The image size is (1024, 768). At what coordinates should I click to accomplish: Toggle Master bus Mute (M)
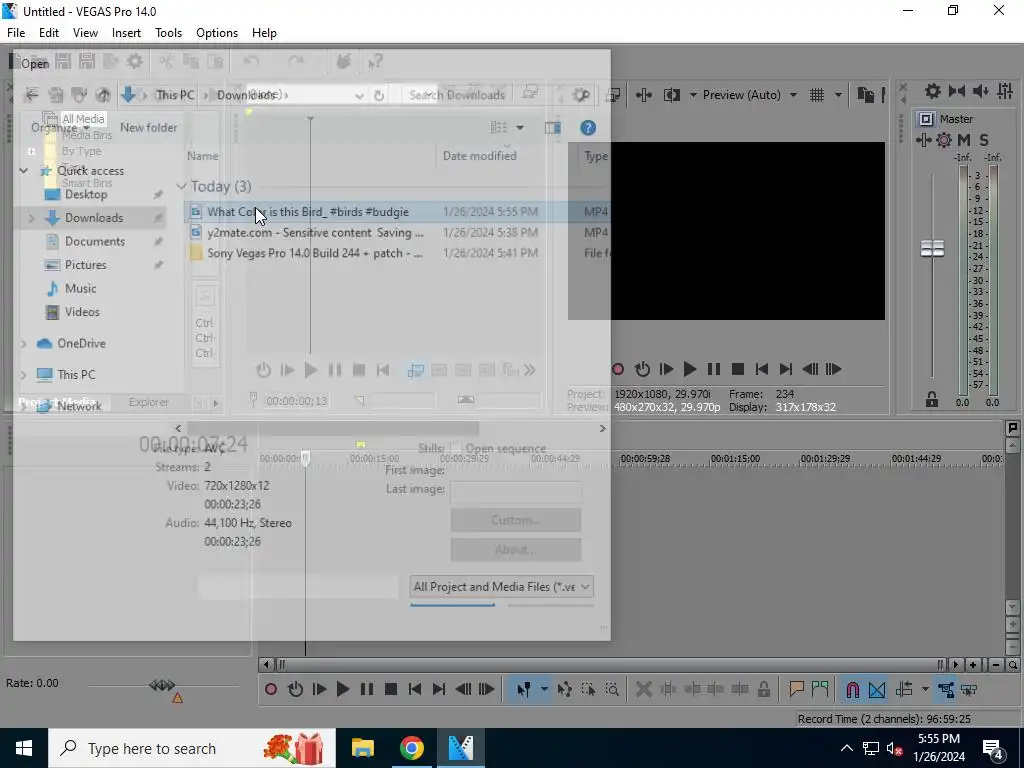pos(964,140)
